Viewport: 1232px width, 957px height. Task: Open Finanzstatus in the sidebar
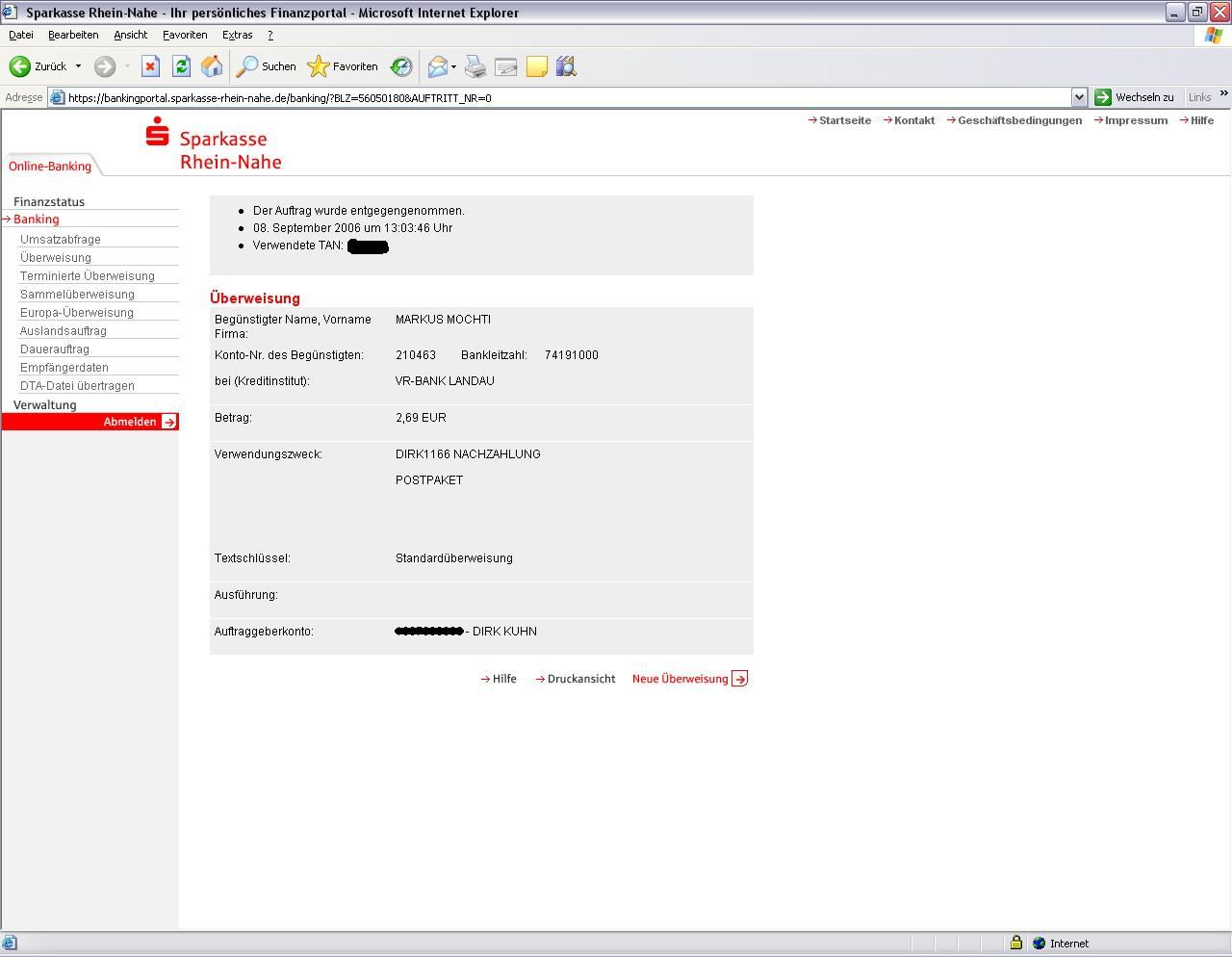click(49, 201)
